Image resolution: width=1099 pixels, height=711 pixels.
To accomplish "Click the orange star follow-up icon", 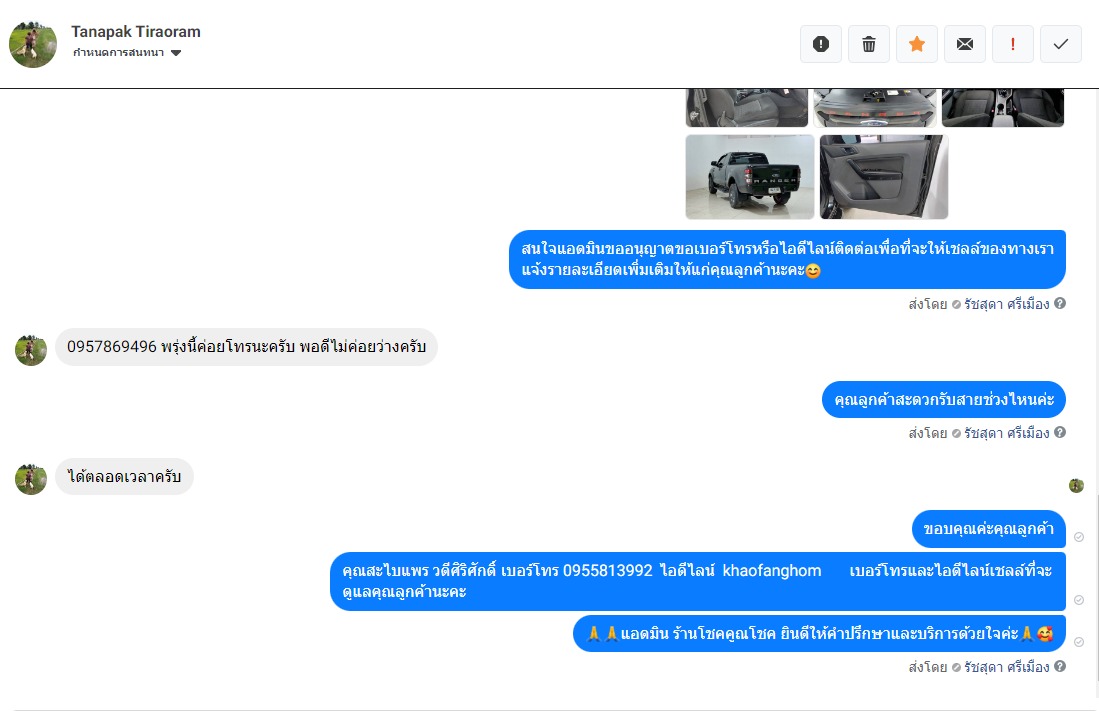I will [x=917, y=44].
